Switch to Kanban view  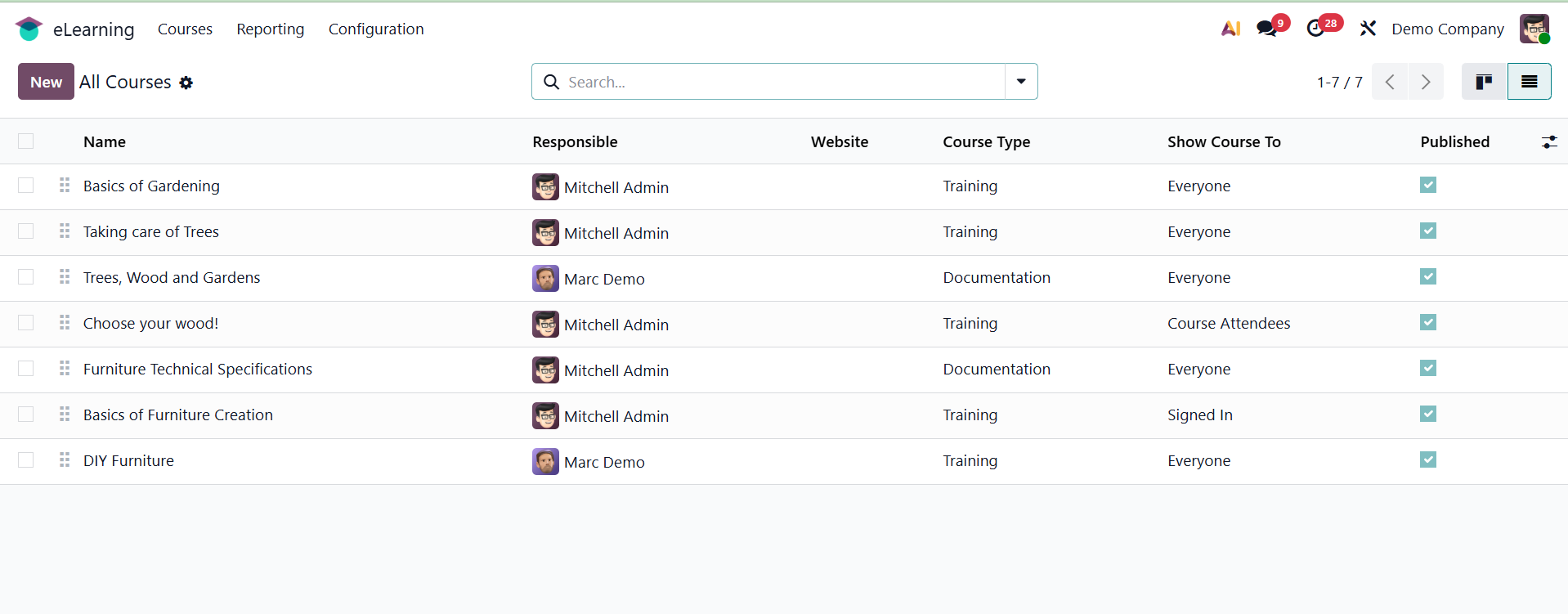(1484, 82)
